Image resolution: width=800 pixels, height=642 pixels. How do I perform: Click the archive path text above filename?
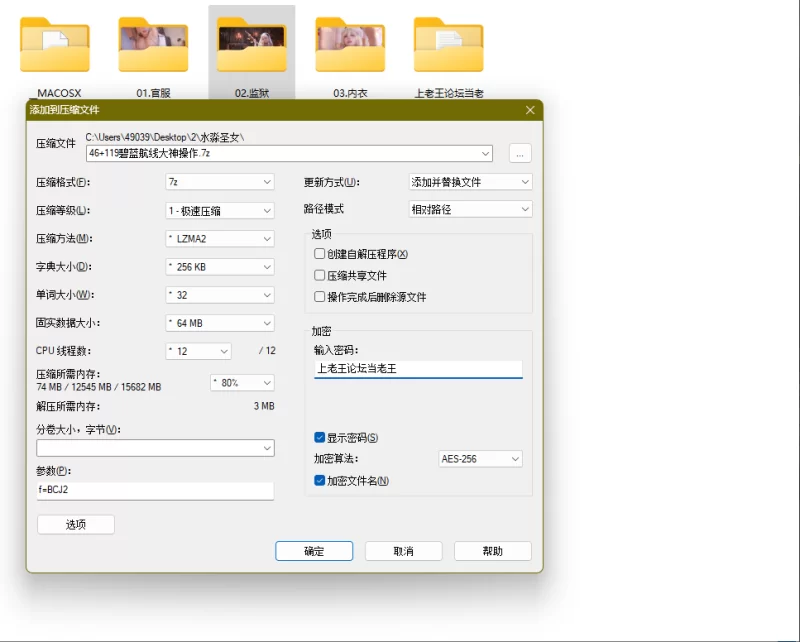(x=165, y=137)
